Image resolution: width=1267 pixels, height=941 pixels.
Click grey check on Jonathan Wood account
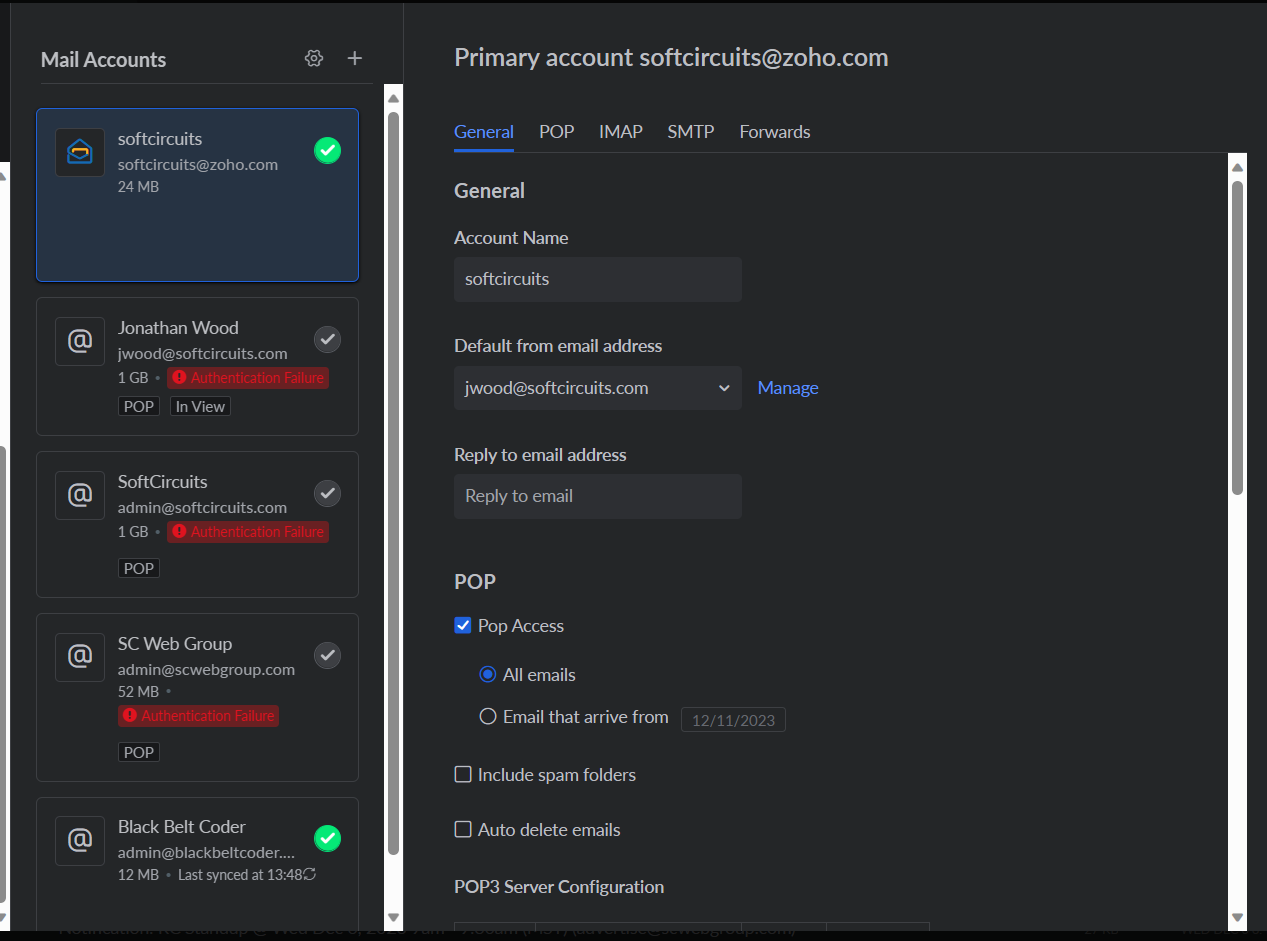click(x=328, y=340)
